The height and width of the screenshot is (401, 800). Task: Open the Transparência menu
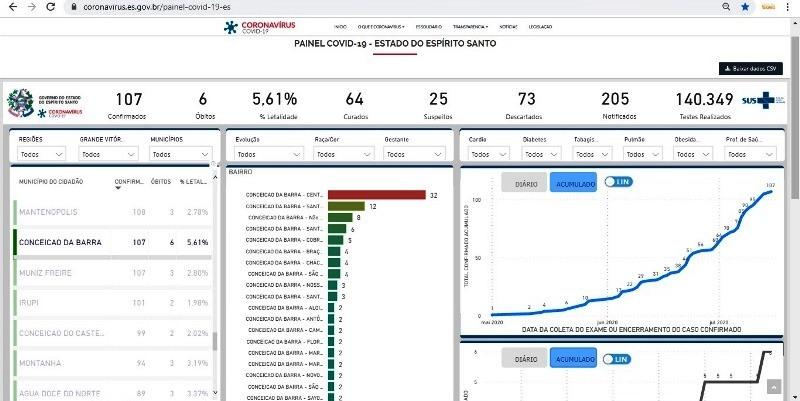[x=470, y=27]
